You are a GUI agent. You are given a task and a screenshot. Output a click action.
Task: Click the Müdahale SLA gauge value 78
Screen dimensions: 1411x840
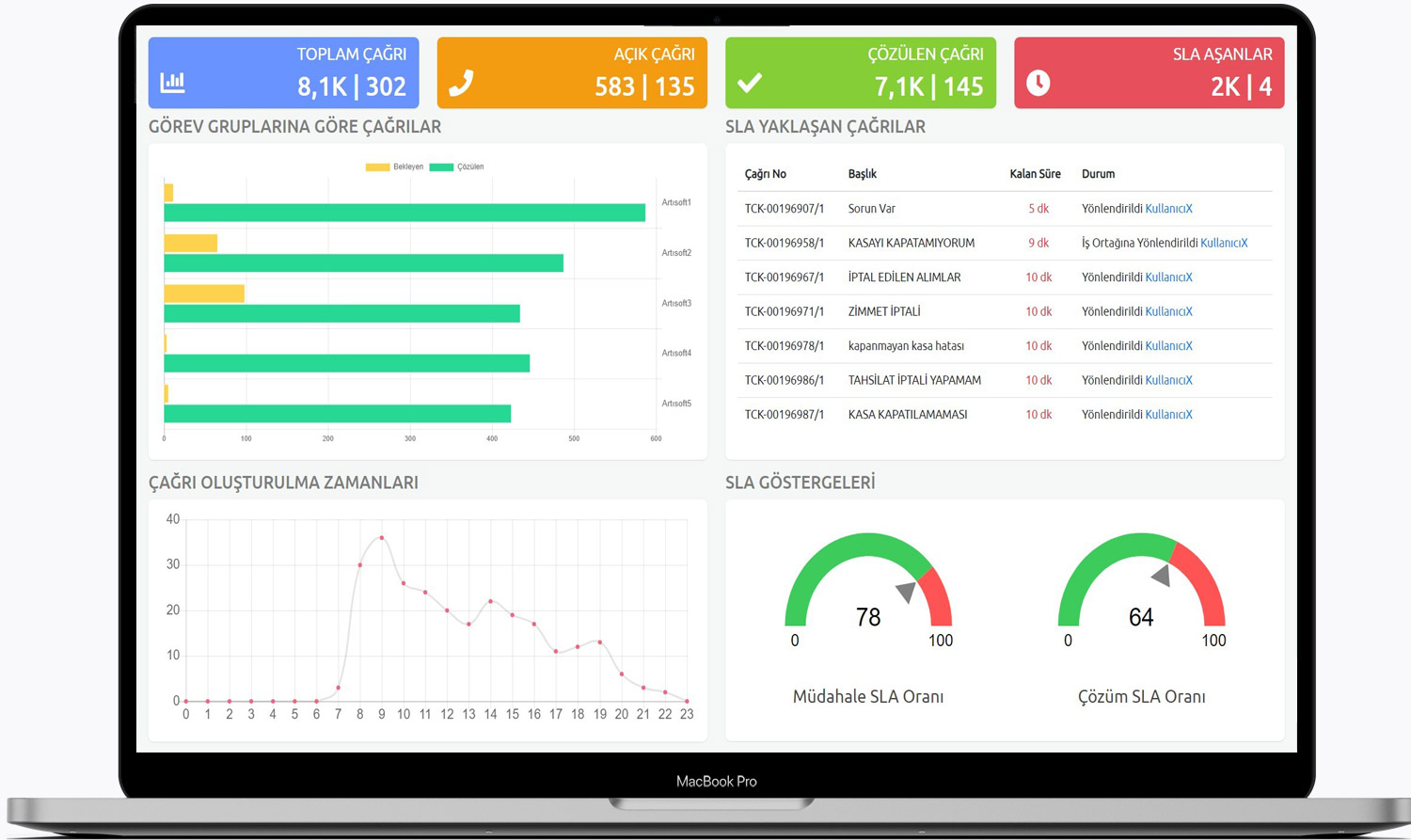tap(868, 617)
